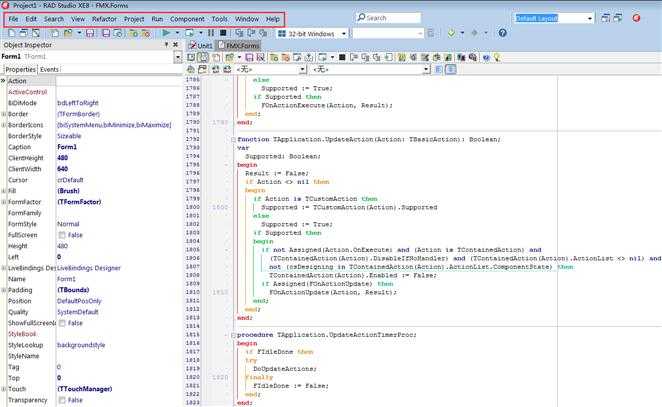This screenshot has height=407, width=662.
Task: Open the Help menu
Action: pos(273,19)
